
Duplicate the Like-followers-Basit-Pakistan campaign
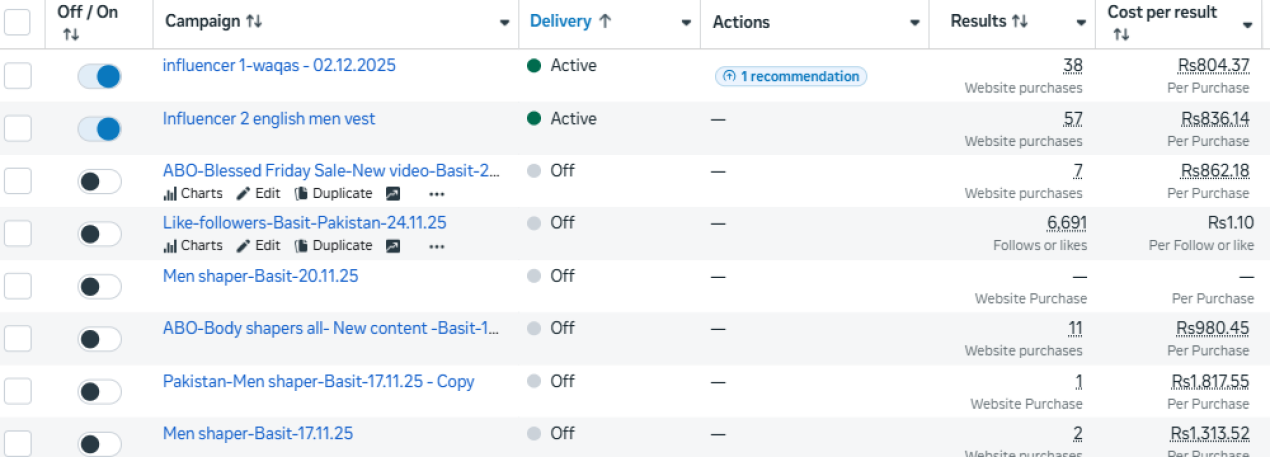click(333, 246)
